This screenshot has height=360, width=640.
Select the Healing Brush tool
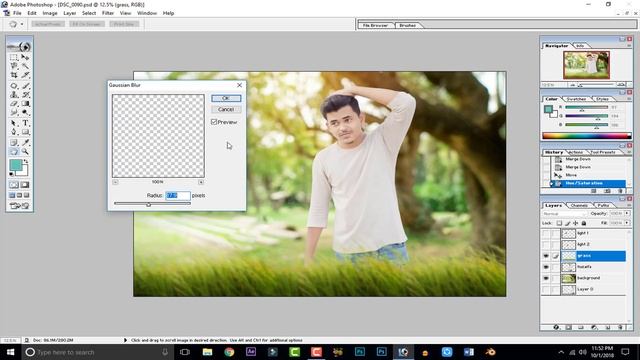(x=14, y=86)
